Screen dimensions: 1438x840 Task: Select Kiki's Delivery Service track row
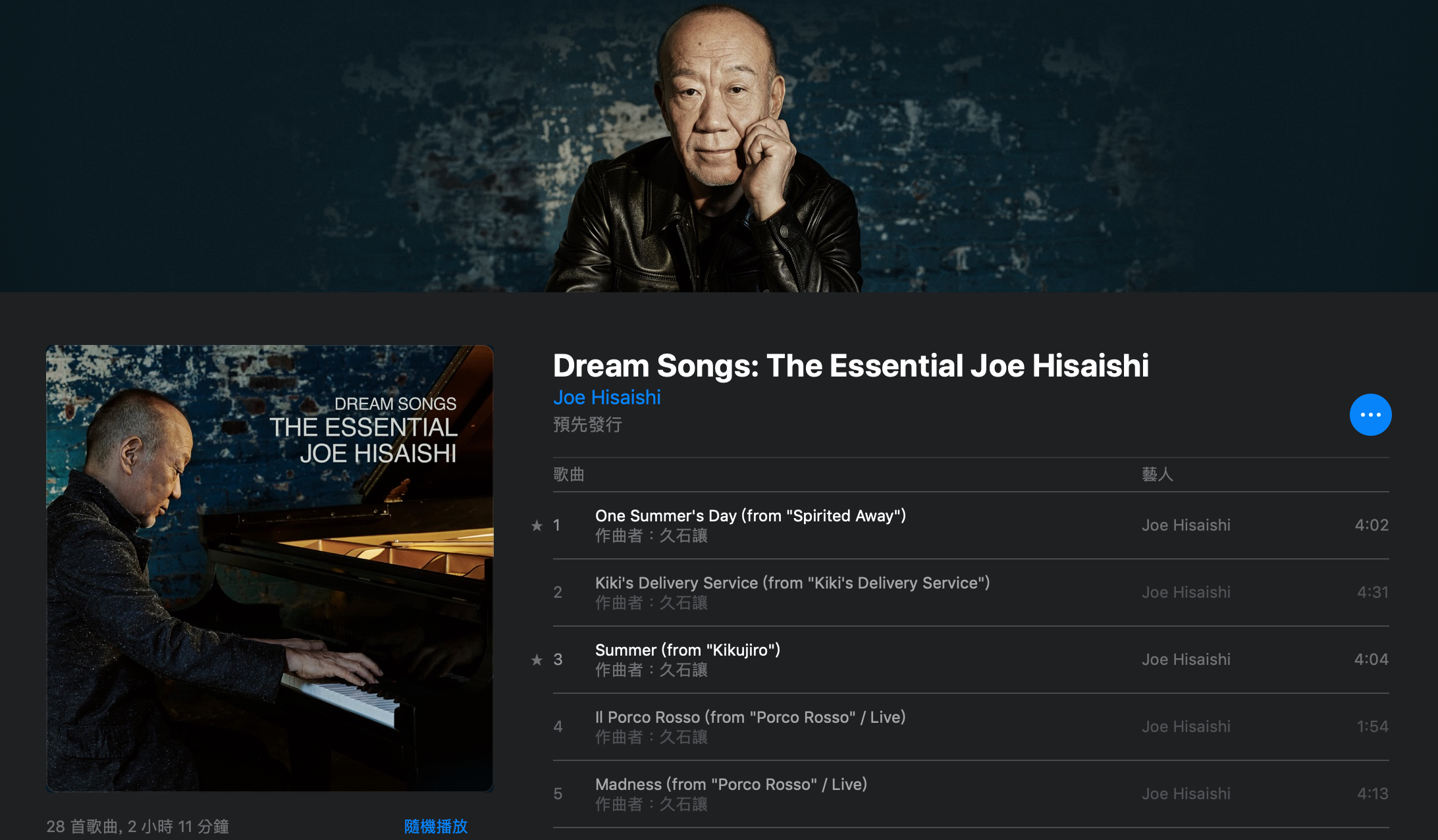(x=971, y=592)
